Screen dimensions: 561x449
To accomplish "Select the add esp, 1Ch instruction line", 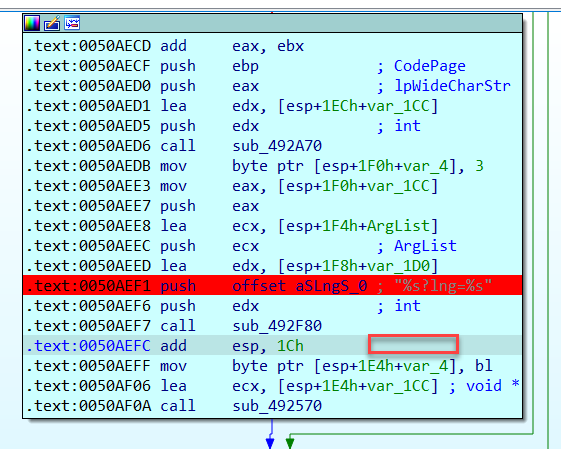I will 272,345.
